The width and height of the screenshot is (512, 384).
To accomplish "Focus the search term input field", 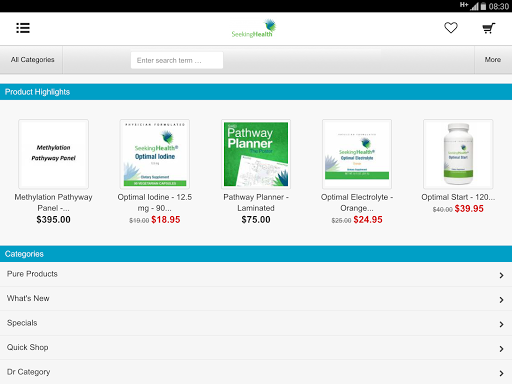I will (x=177, y=60).
